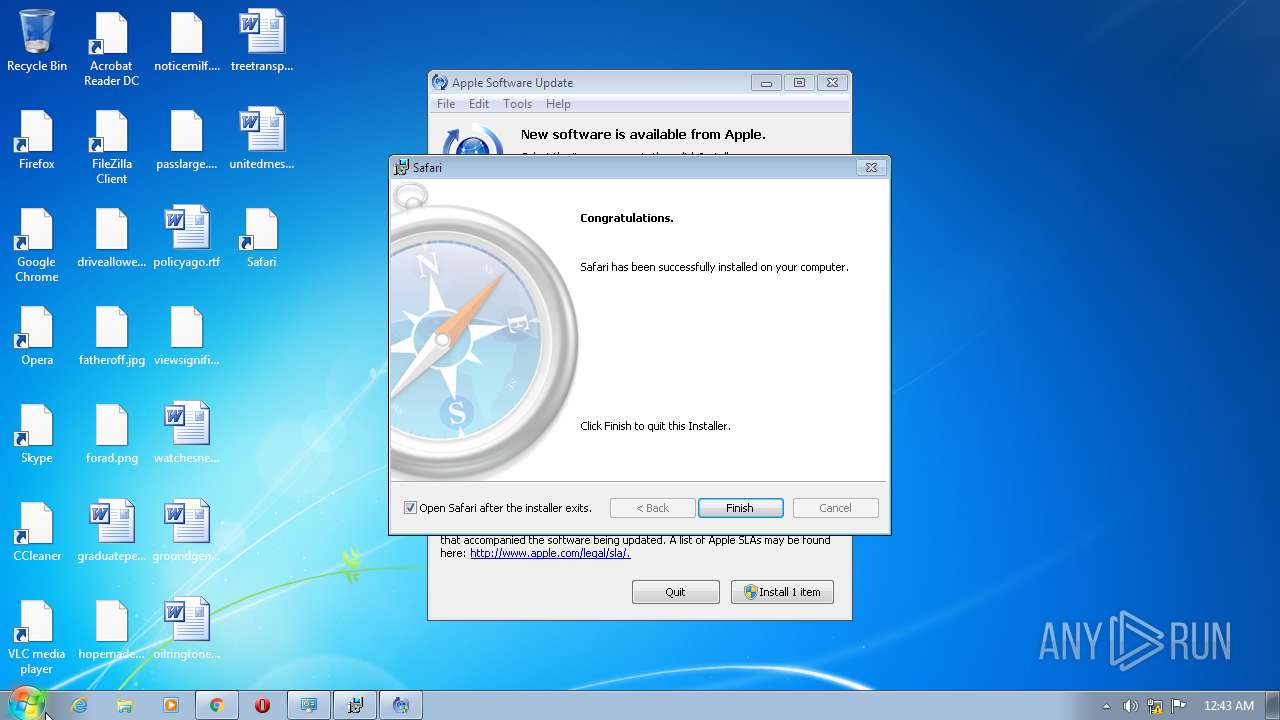Minimize the Apple Software Update window

[x=766, y=83]
